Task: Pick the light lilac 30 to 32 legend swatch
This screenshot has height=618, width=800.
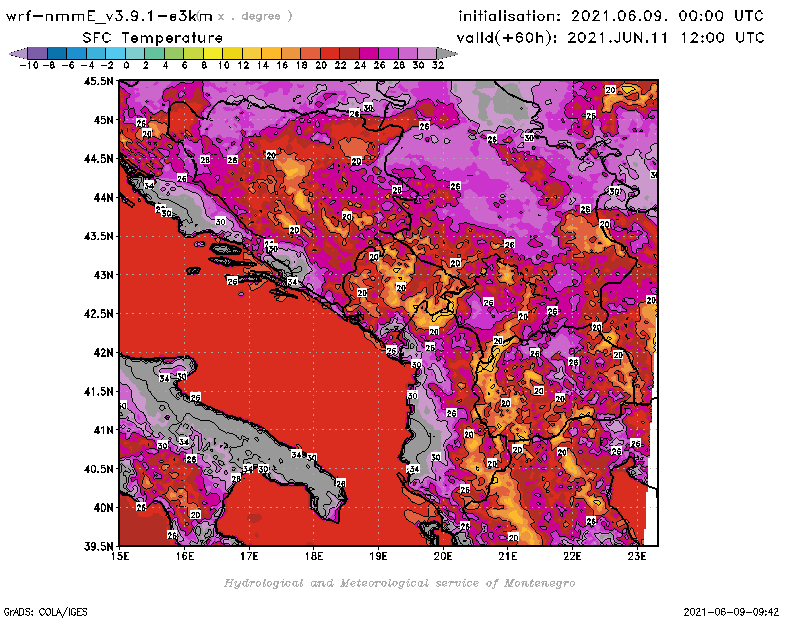Action: click(427, 53)
